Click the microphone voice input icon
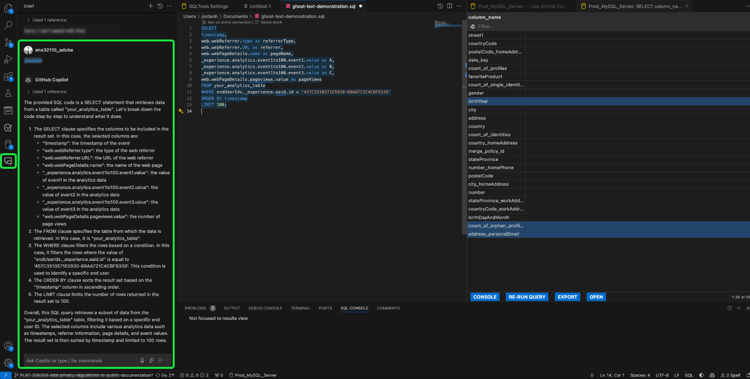This screenshot has width=750, height=379. coord(142,360)
